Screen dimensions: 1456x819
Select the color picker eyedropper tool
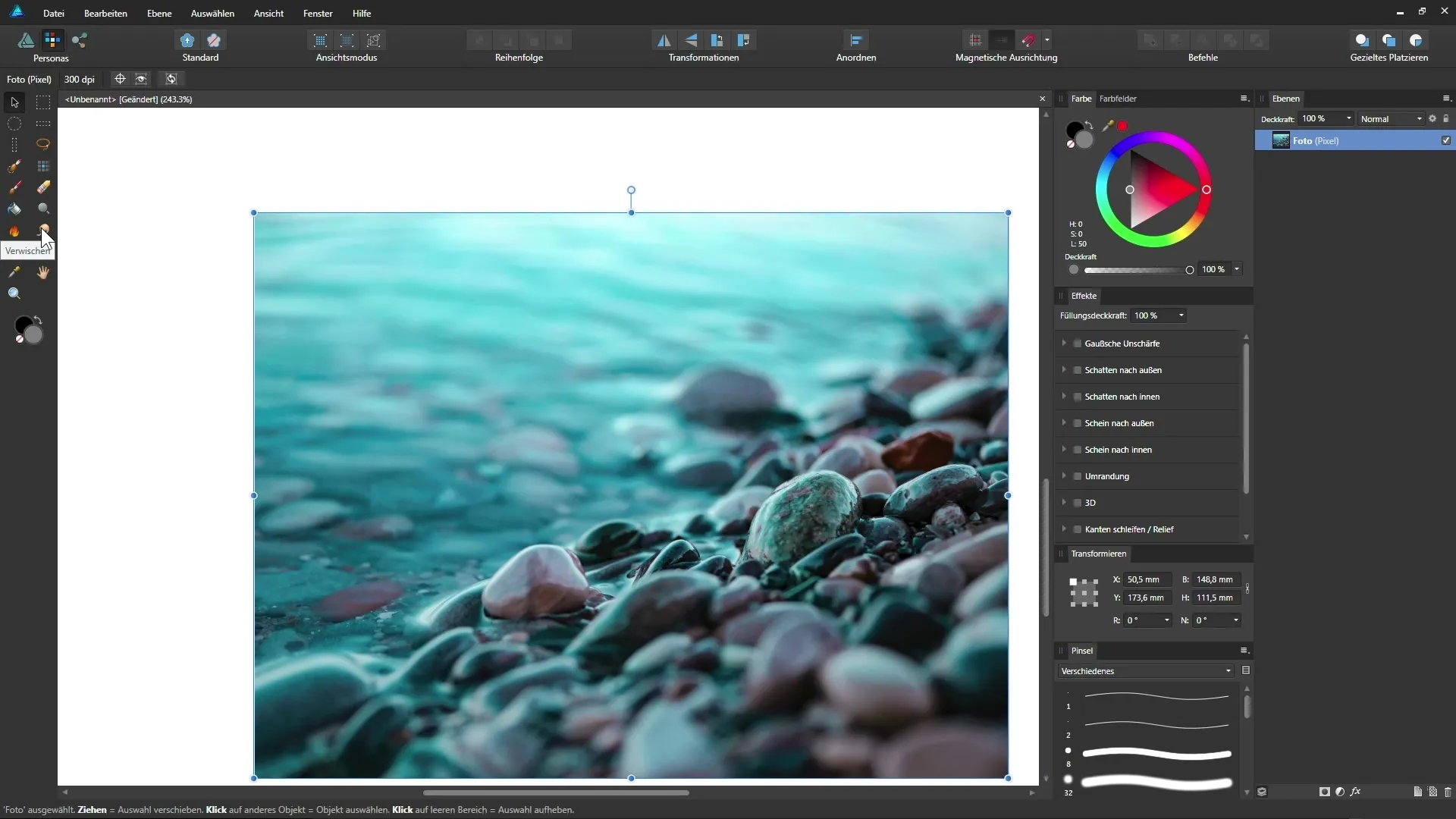pyautogui.click(x=14, y=272)
